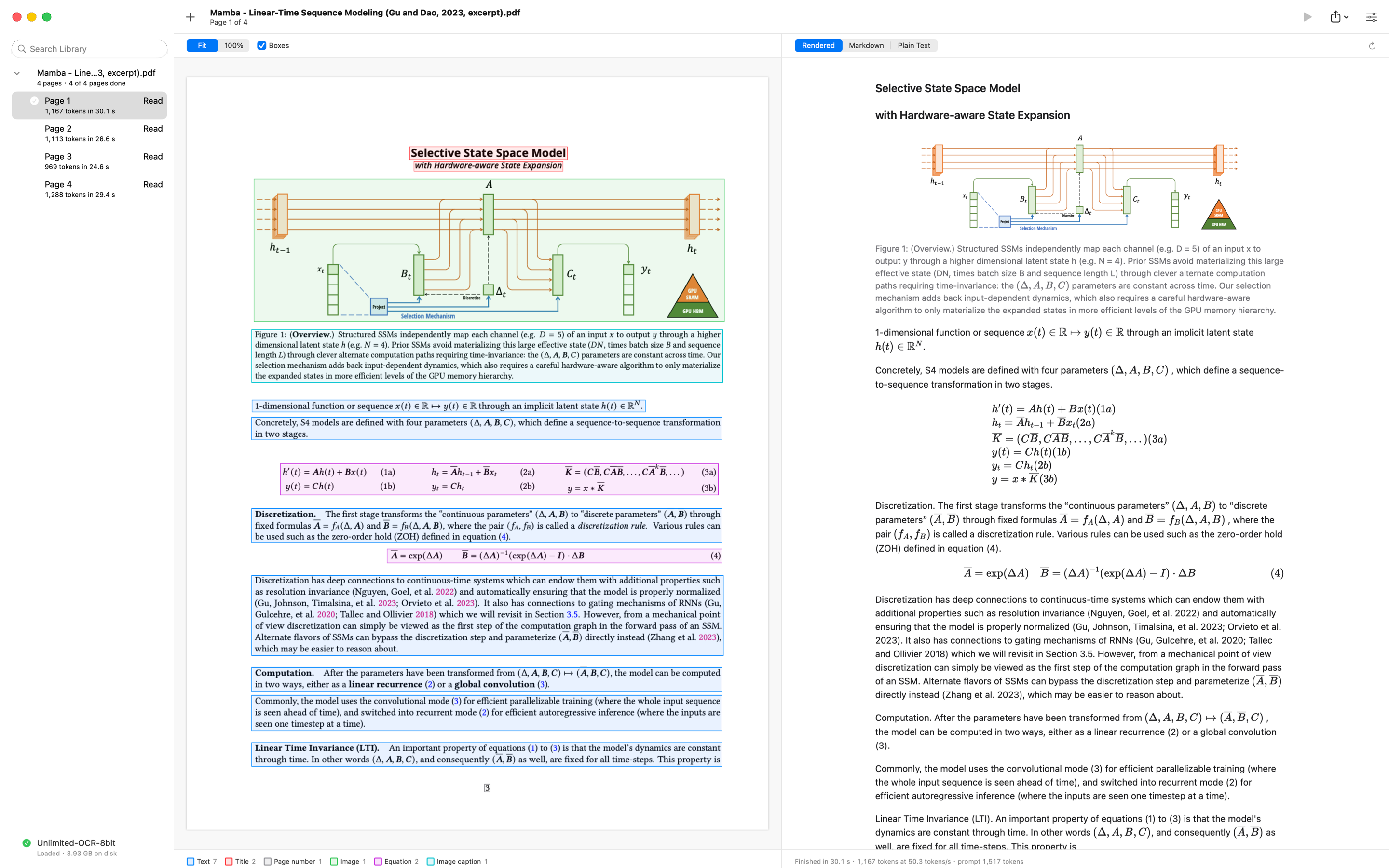
Task: Switch to the Markdown tab
Action: point(866,45)
